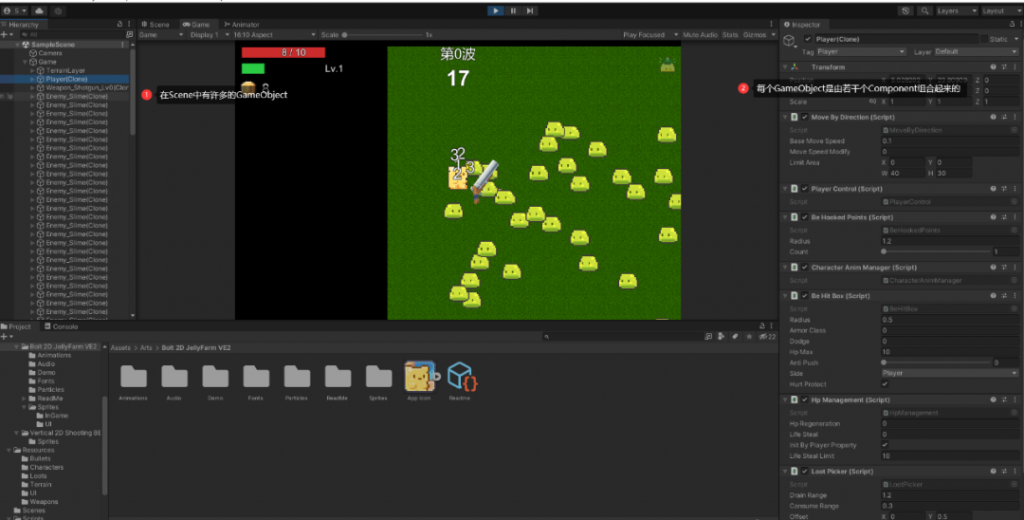Open the Side dropdown showing Player

(x=950, y=373)
